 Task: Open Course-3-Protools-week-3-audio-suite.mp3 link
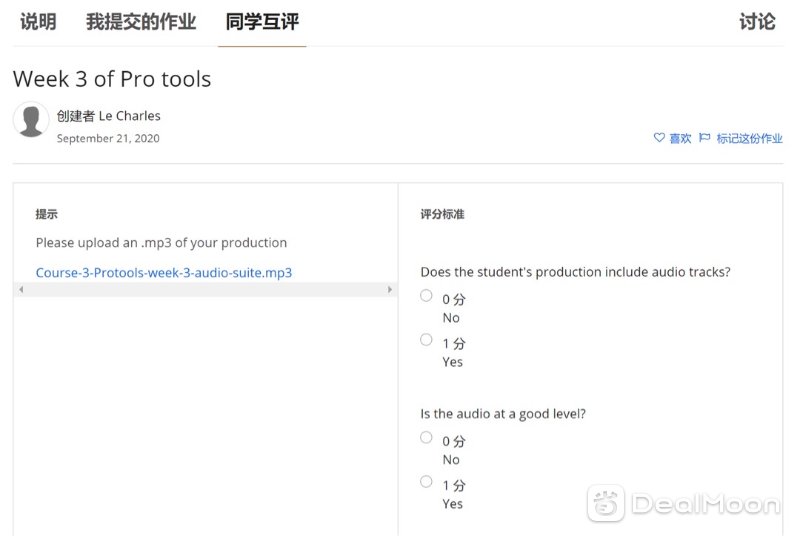[164, 273]
